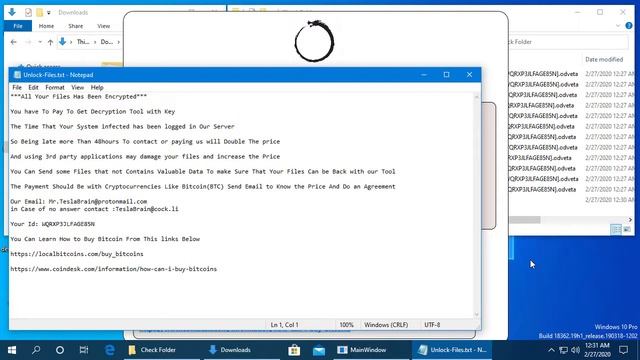
Task: Open Notepad Edit menu
Action: click(x=33, y=87)
